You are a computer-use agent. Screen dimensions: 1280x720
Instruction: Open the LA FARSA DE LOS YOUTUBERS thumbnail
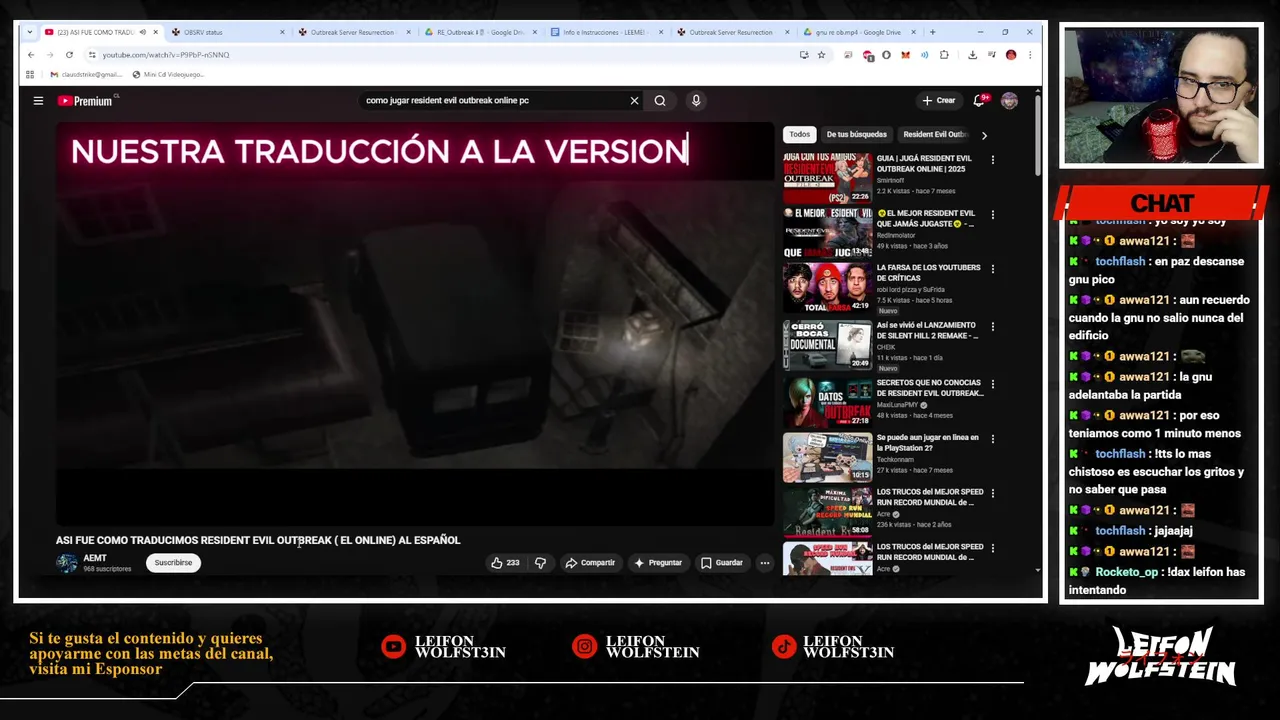click(x=827, y=288)
